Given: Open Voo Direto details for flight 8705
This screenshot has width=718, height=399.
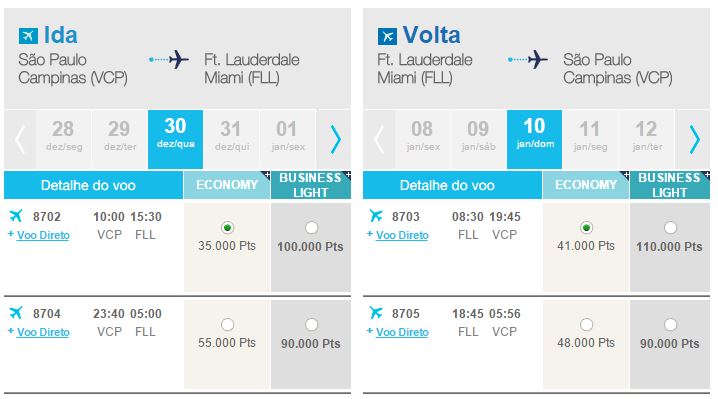Looking at the screenshot, I should click(x=402, y=332).
